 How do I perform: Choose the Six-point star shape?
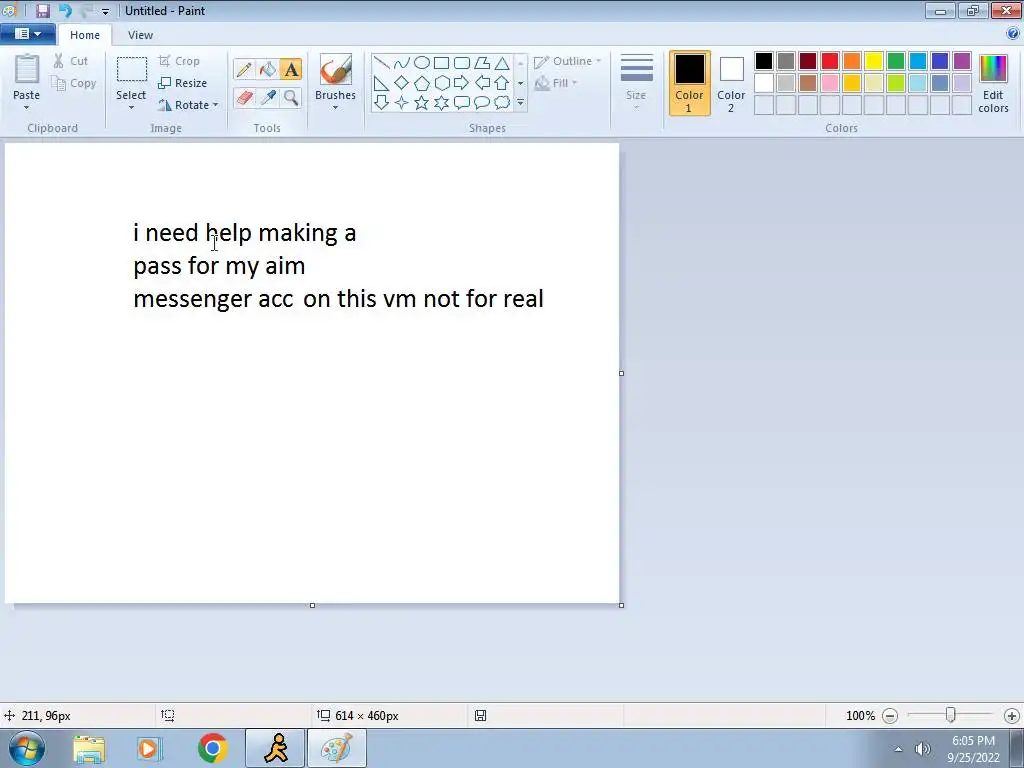pos(441,103)
